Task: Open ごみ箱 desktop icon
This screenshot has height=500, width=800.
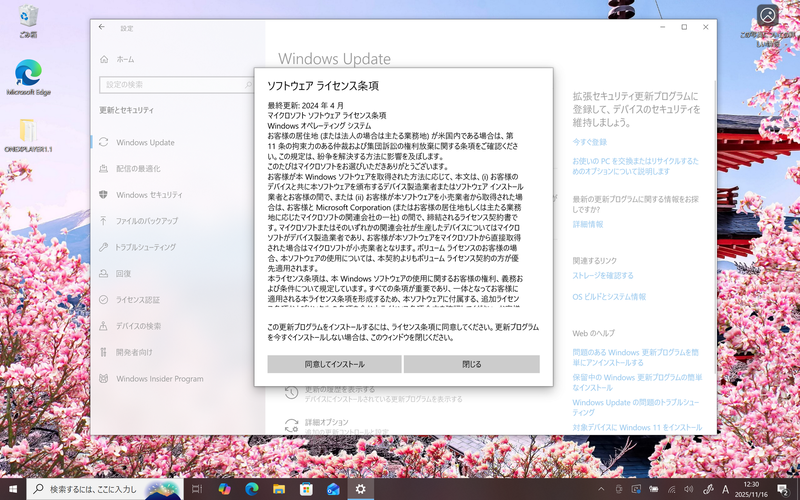Action: tap(28, 21)
